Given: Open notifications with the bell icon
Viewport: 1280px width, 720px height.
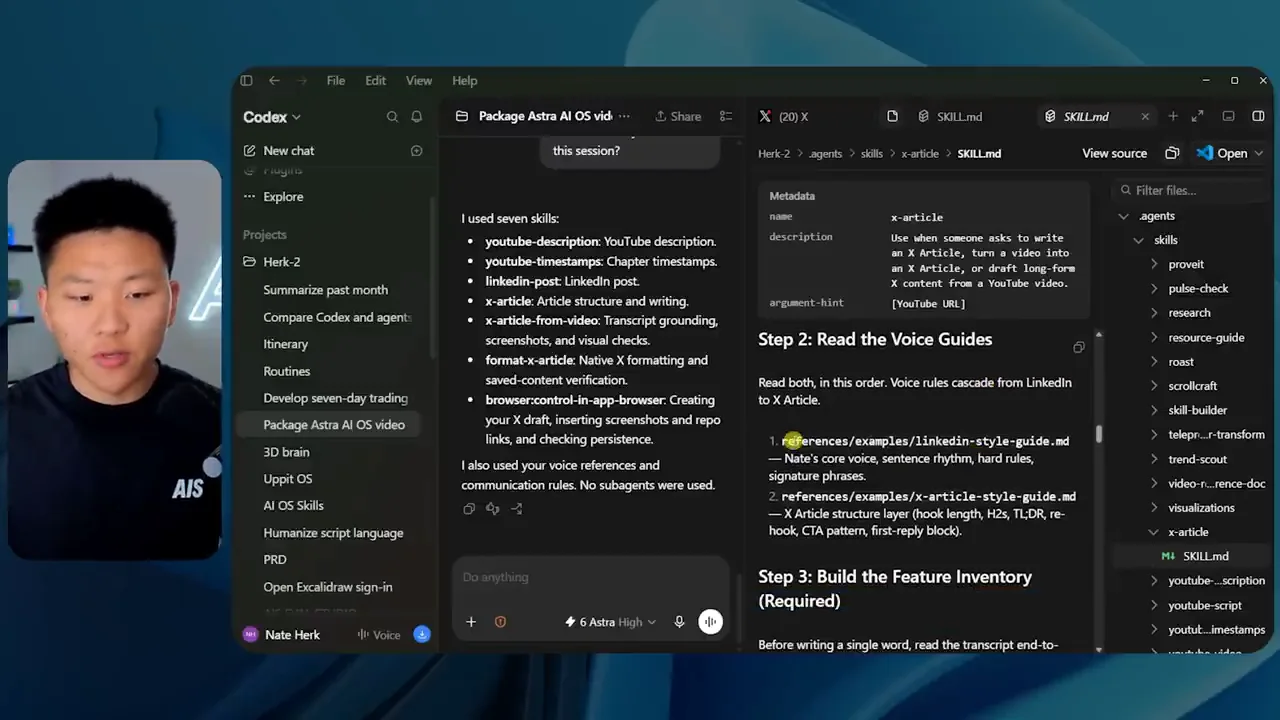Looking at the screenshot, I should point(417,117).
